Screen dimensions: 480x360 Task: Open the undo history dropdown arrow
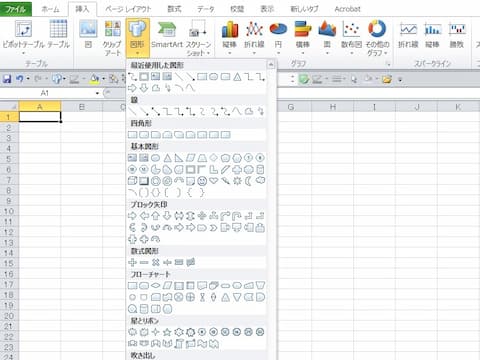28,79
